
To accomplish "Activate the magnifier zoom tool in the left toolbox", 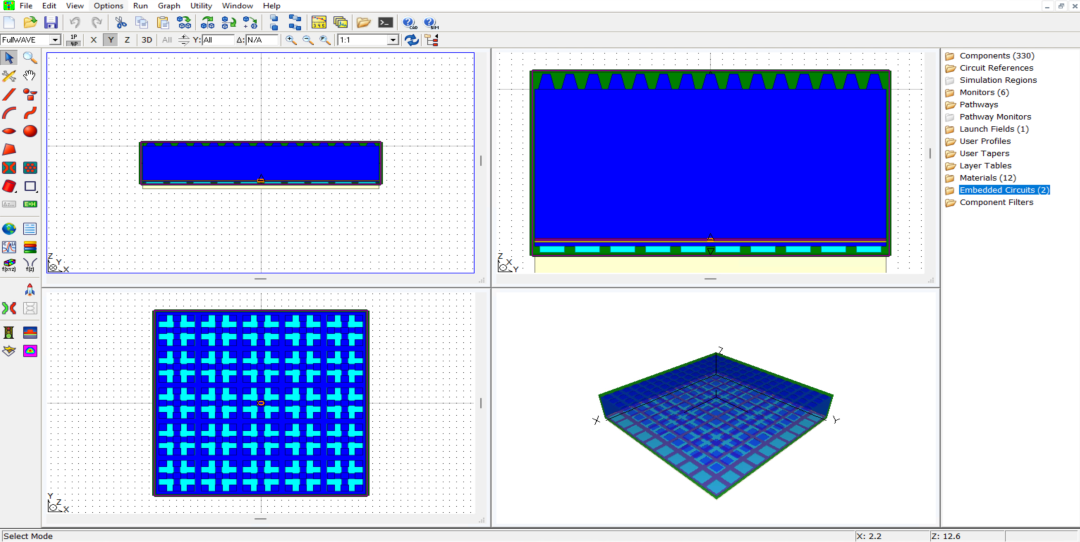I will (x=30, y=58).
